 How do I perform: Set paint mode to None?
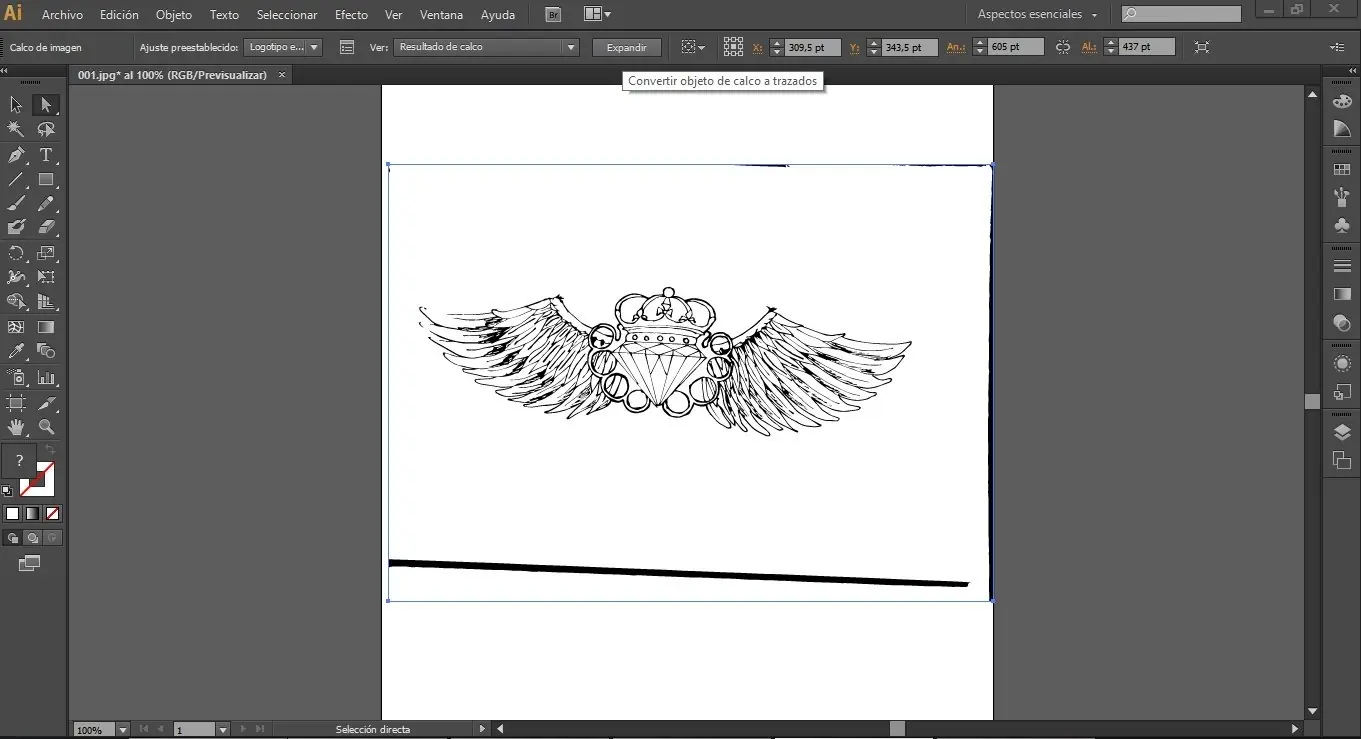click(53, 513)
